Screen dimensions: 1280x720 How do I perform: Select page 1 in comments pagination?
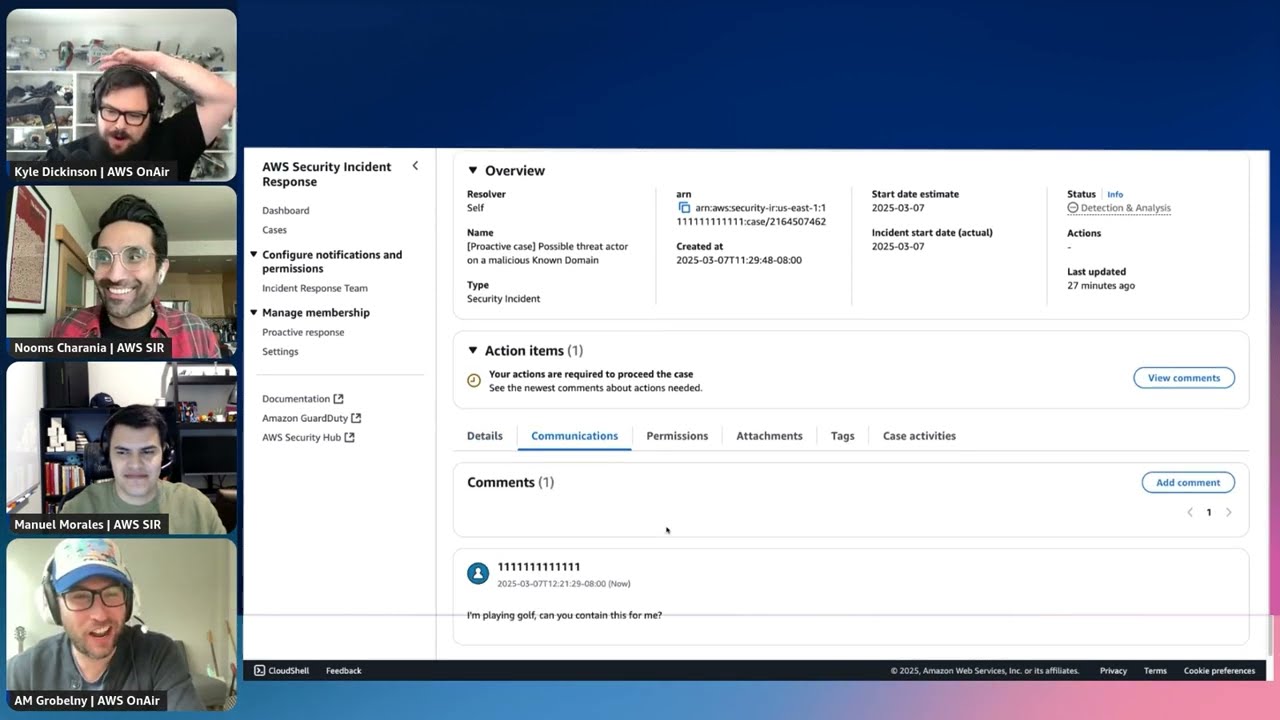1209,512
